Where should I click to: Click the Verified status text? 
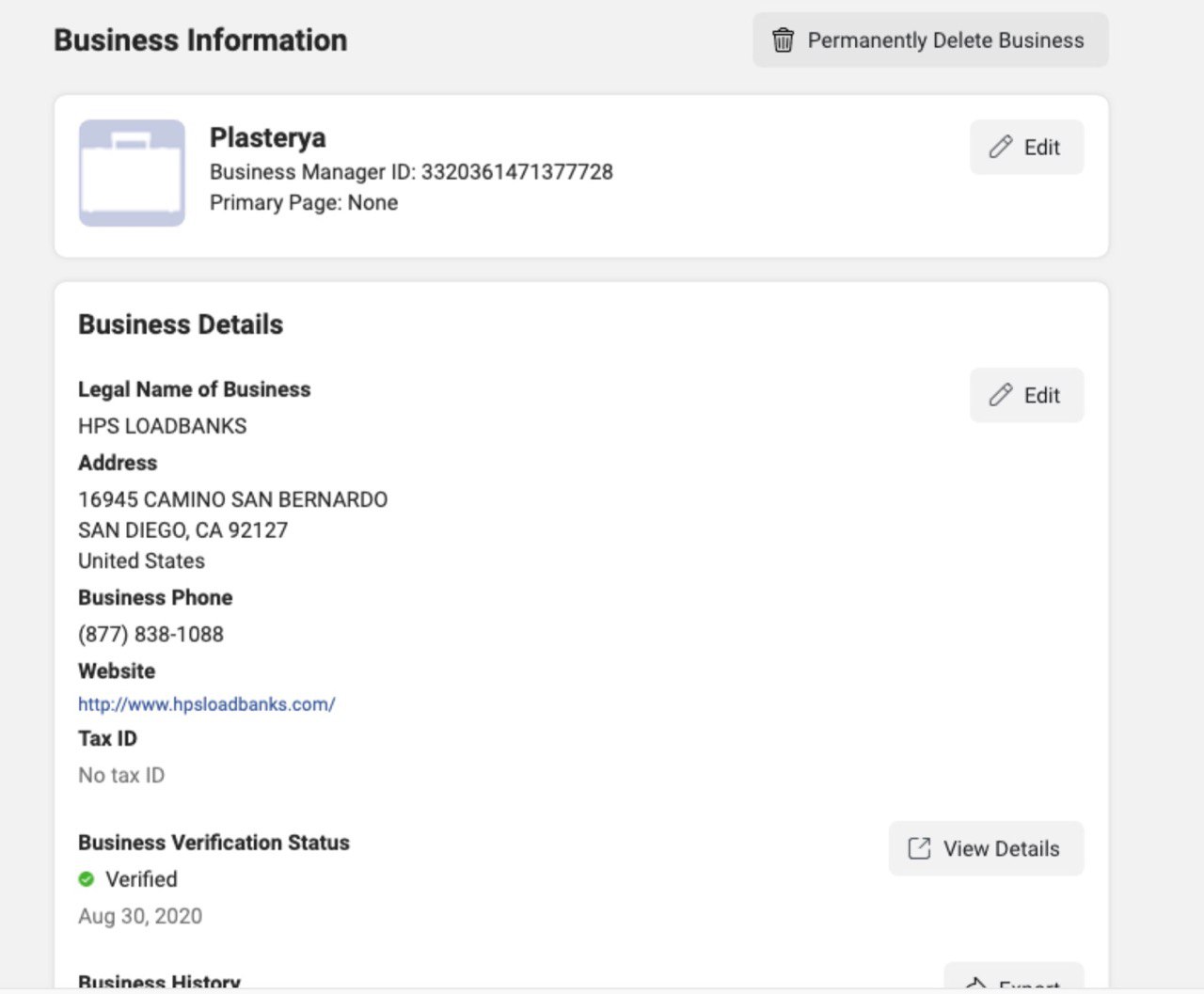click(141, 879)
